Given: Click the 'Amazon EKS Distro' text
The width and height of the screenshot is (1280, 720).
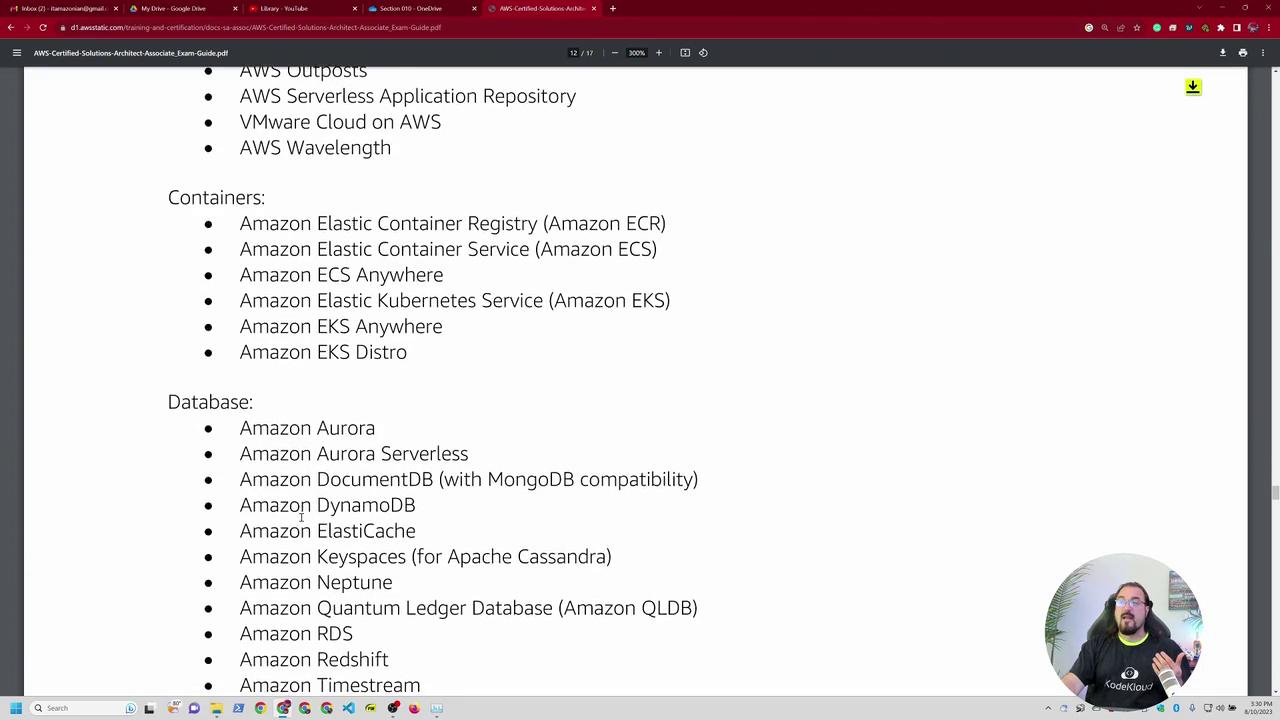Looking at the screenshot, I should [323, 352].
